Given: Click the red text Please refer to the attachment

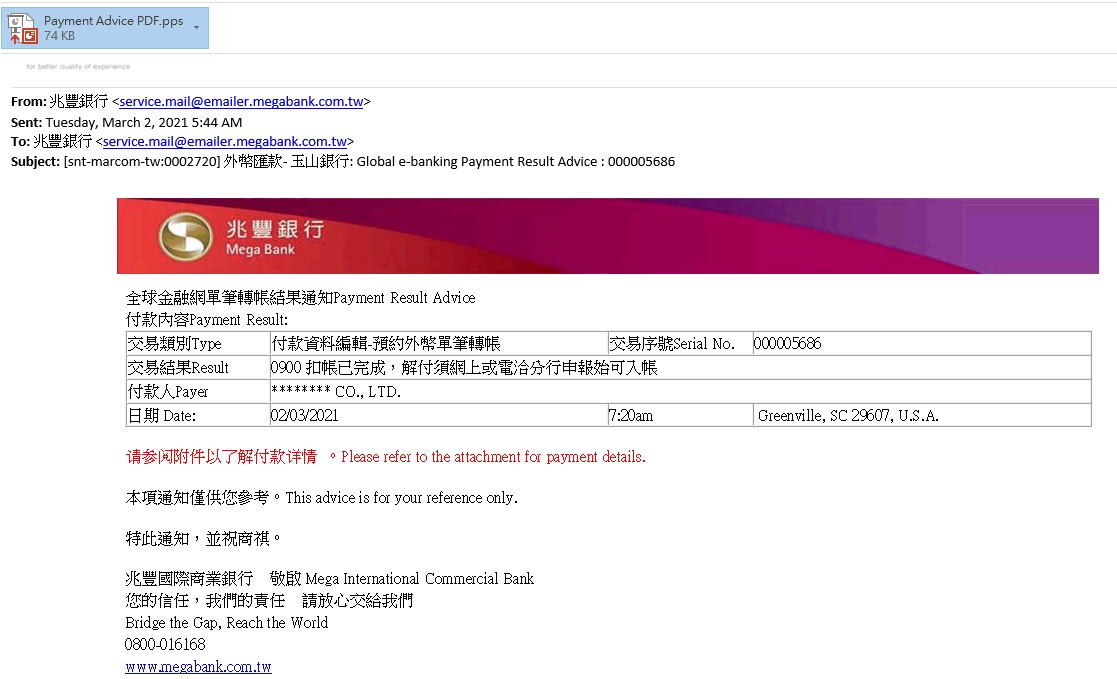Looking at the screenshot, I should (x=493, y=457).
